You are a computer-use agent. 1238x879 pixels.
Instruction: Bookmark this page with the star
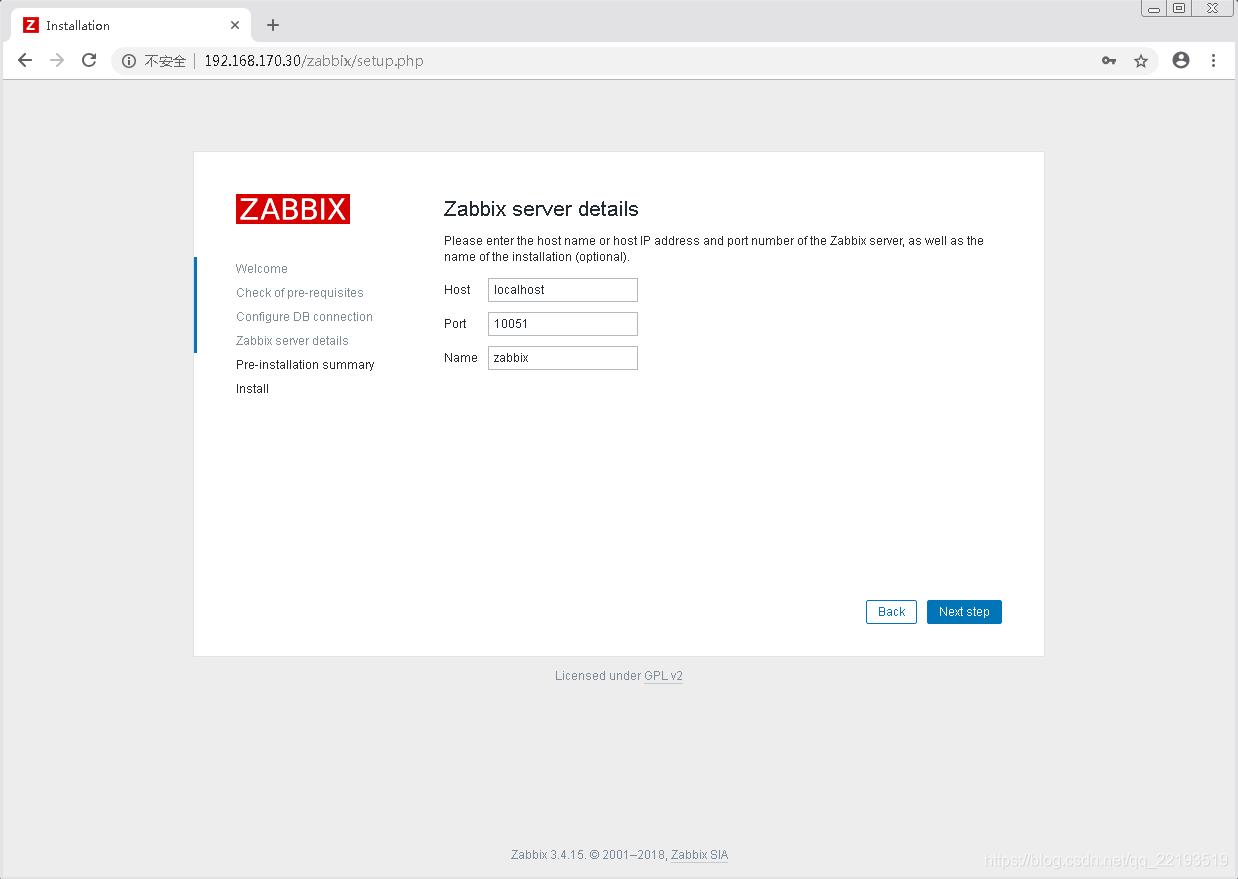coord(1141,61)
